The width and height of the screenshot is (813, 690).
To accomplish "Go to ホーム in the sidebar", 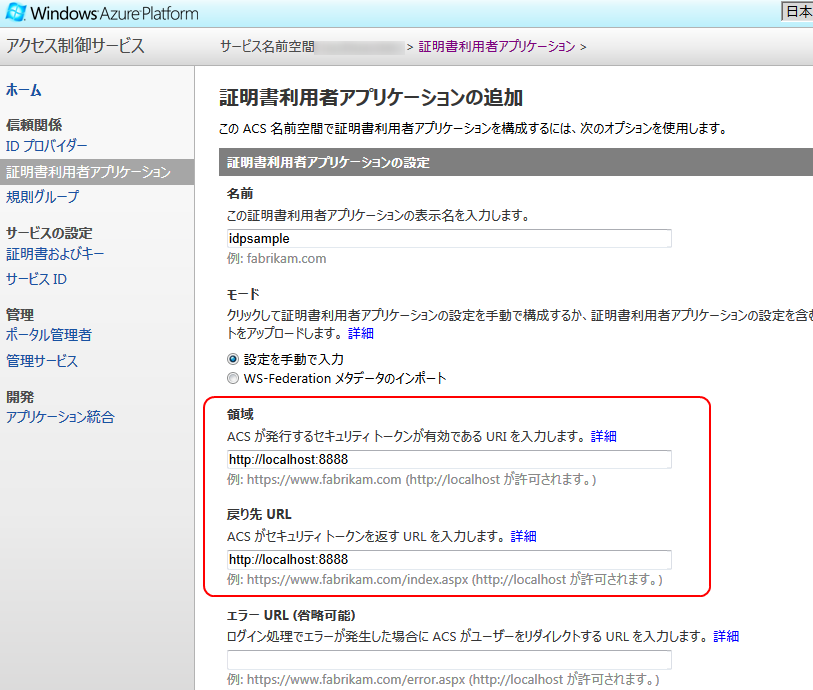I will pyautogui.click(x=24, y=90).
